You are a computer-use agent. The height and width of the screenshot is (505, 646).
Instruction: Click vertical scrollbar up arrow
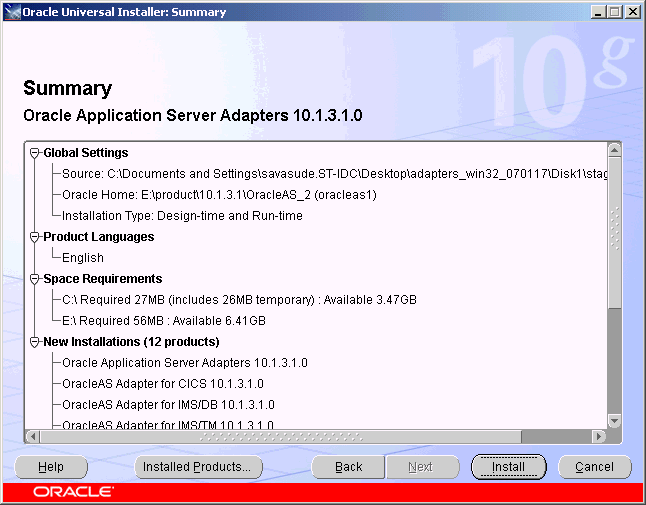[614, 150]
